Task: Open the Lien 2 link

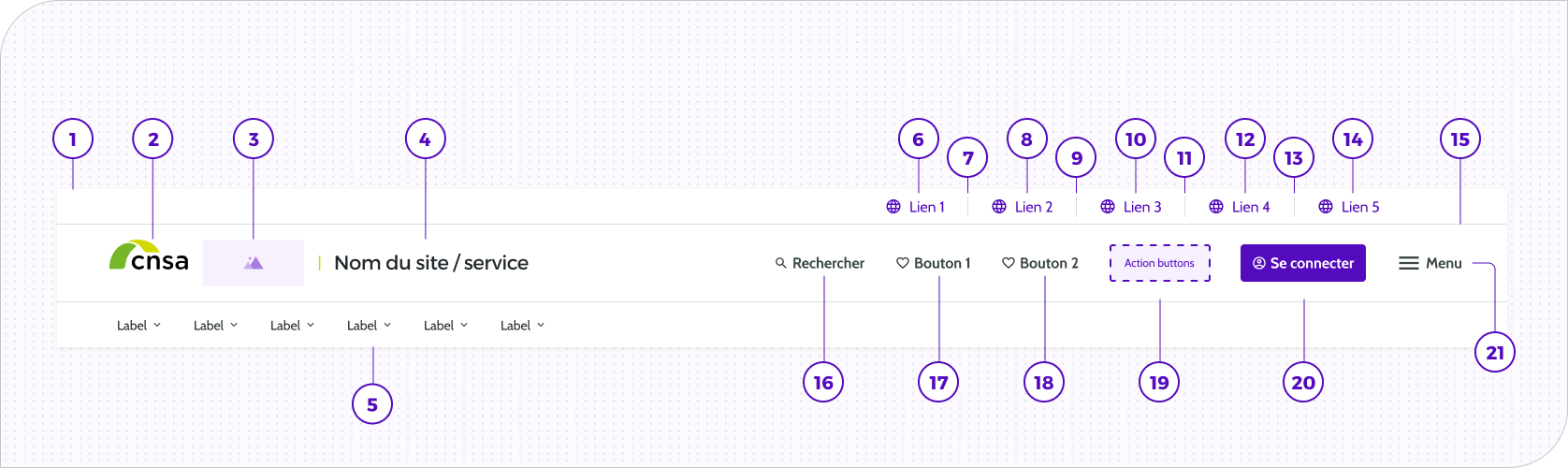Action: coord(1023,207)
